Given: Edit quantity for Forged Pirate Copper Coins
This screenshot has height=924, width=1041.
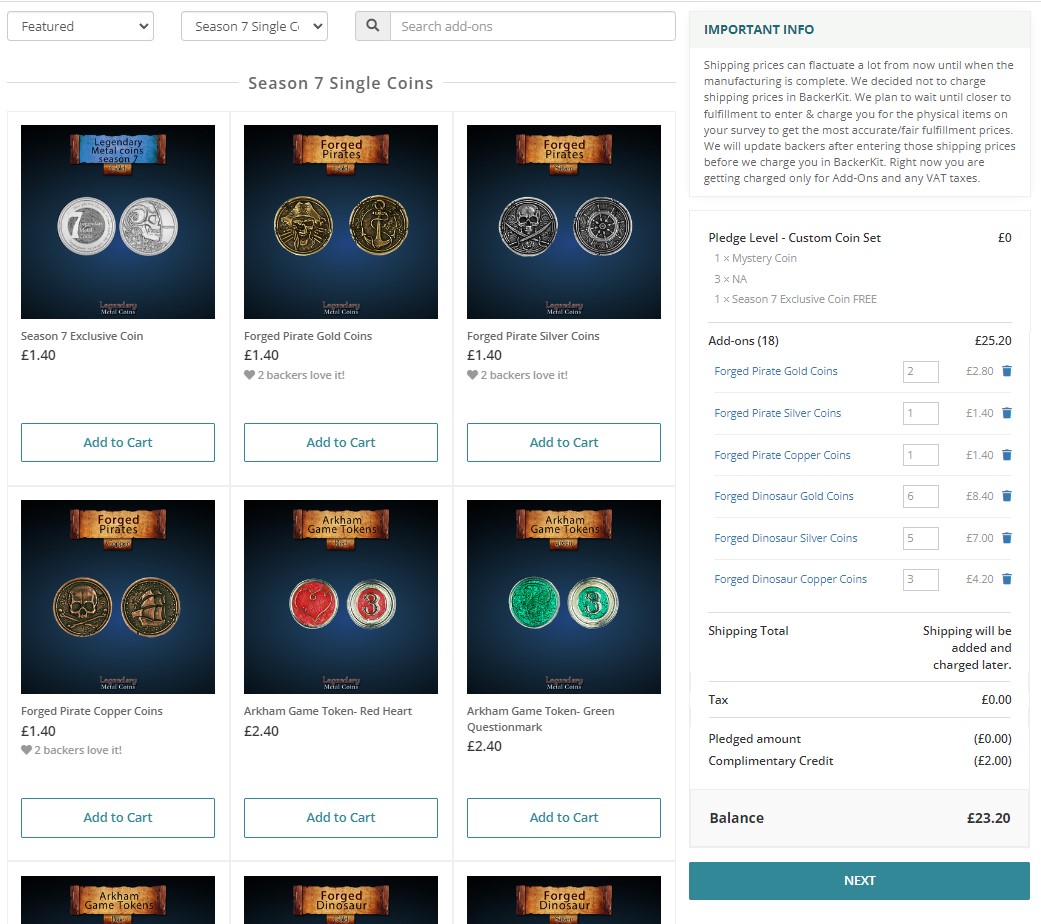Looking at the screenshot, I should pos(920,455).
